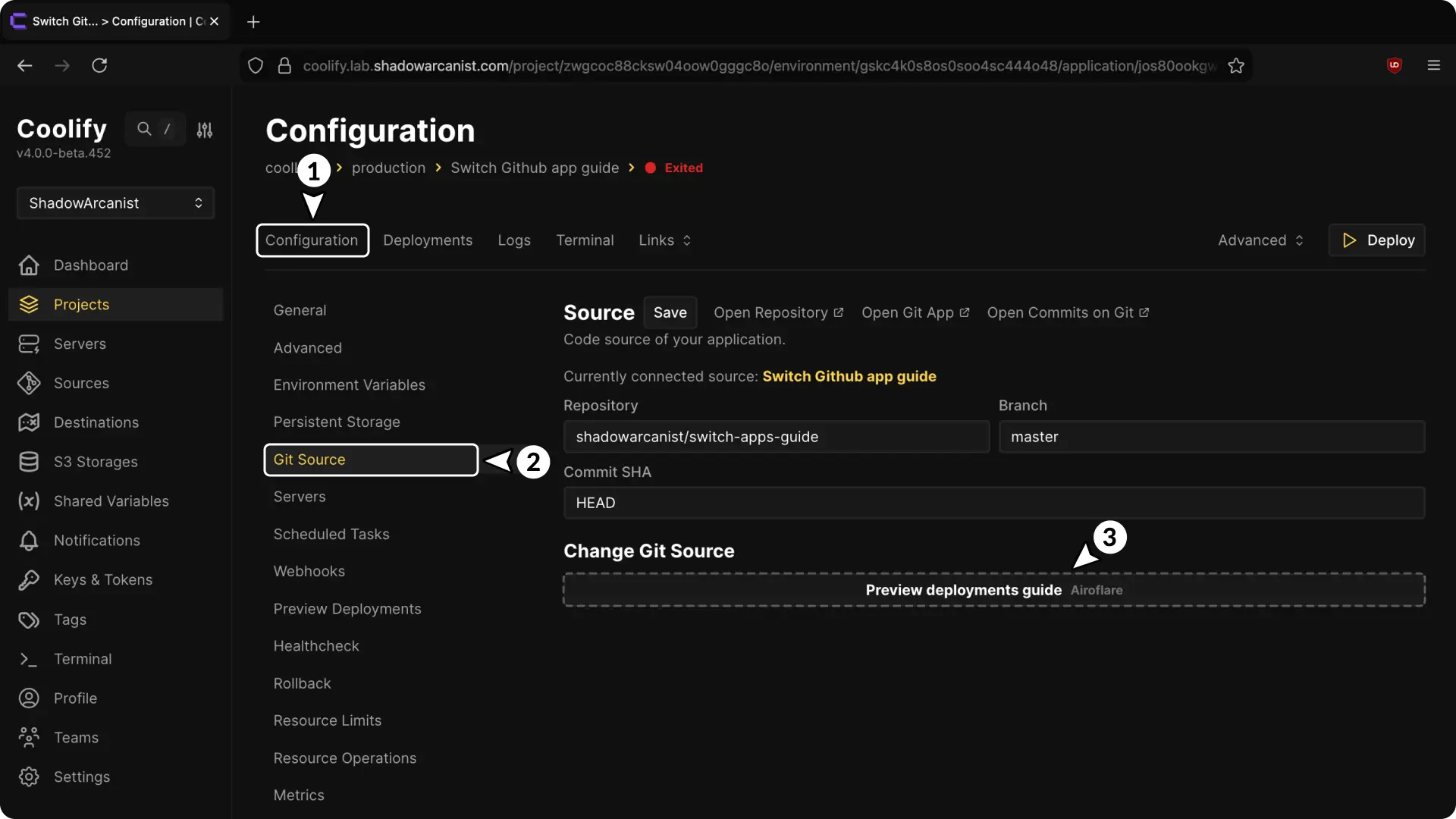
Task: Focus the Commit SHA input field
Action: pyautogui.click(x=993, y=504)
